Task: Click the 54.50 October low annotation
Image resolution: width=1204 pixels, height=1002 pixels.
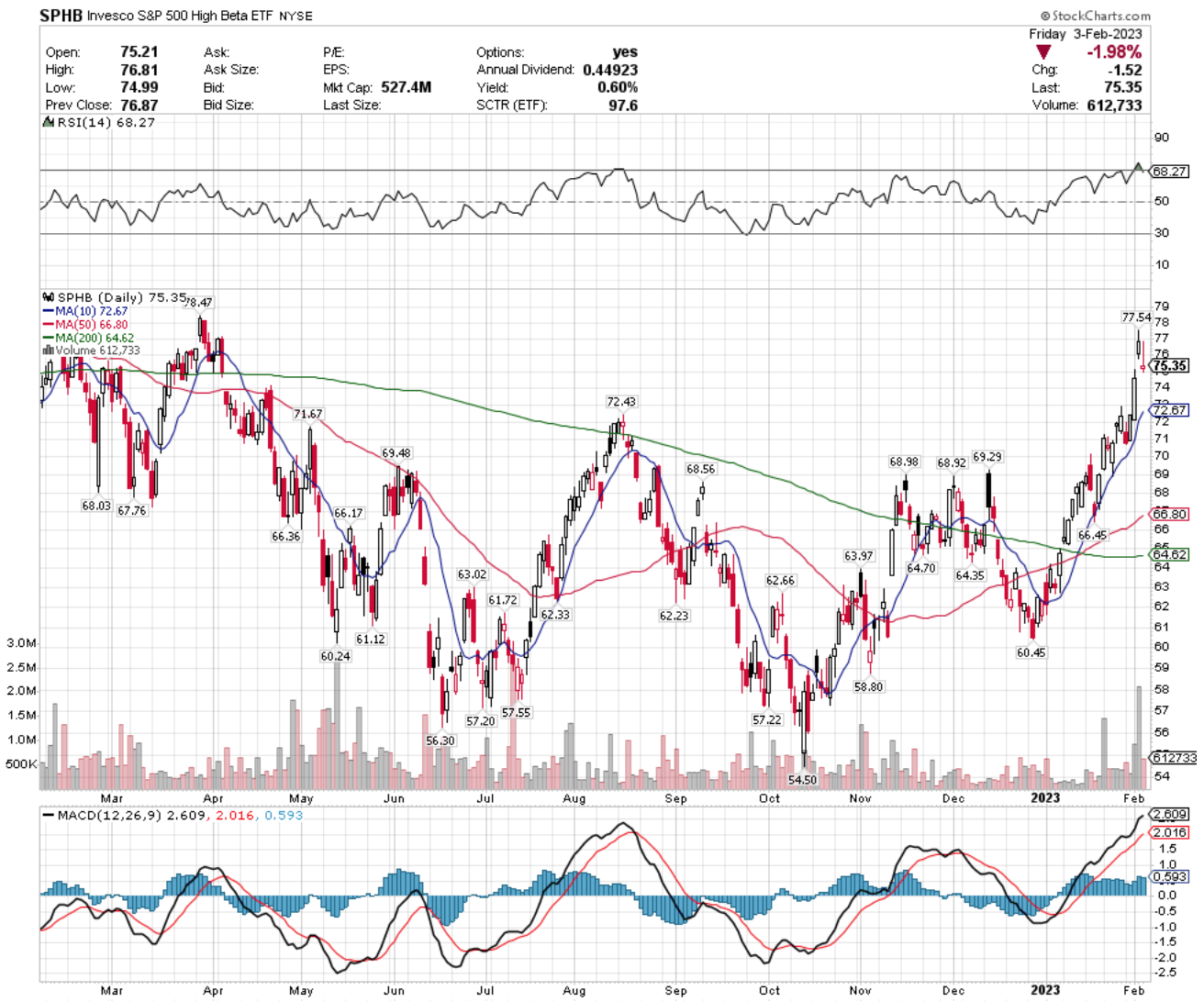Action: 802,780
